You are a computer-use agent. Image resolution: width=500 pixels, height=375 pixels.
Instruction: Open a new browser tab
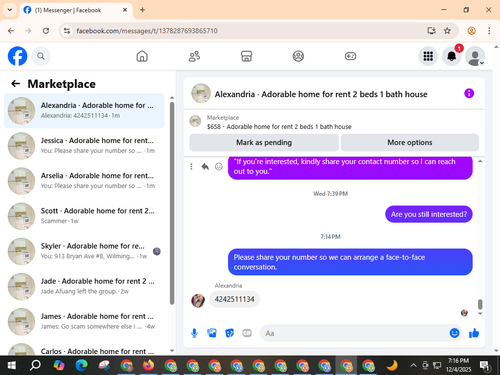[142, 10]
